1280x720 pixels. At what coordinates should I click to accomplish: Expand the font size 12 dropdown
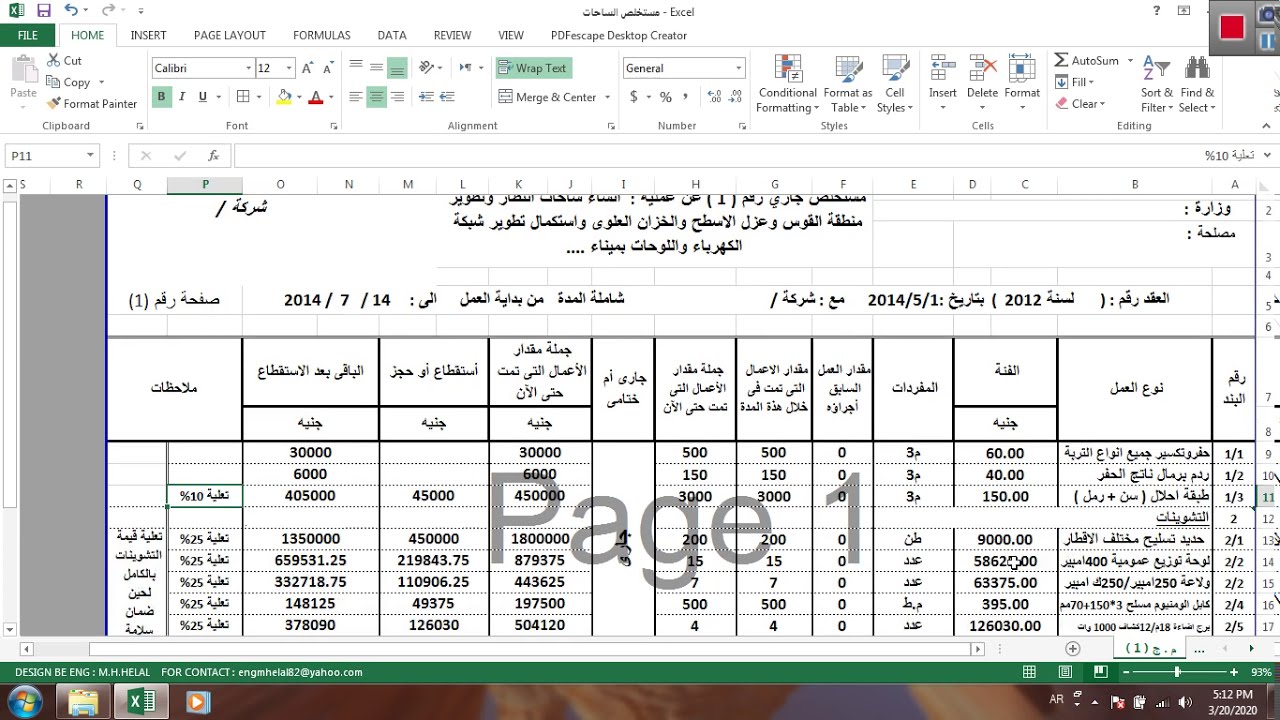pos(289,68)
